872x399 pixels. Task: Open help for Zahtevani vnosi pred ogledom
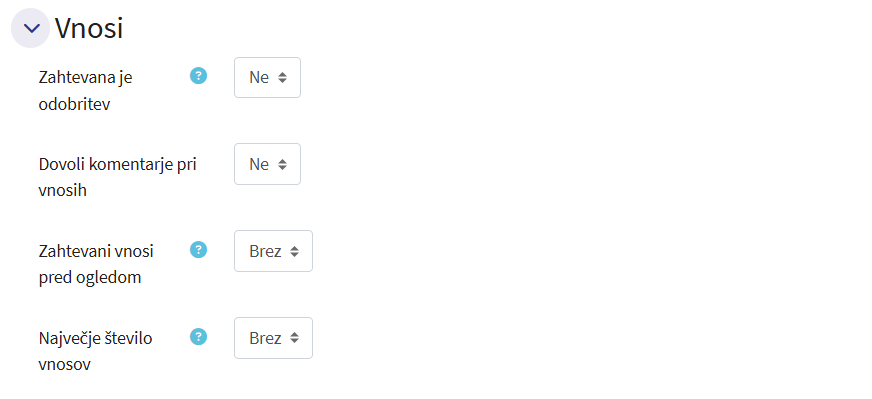199,250
